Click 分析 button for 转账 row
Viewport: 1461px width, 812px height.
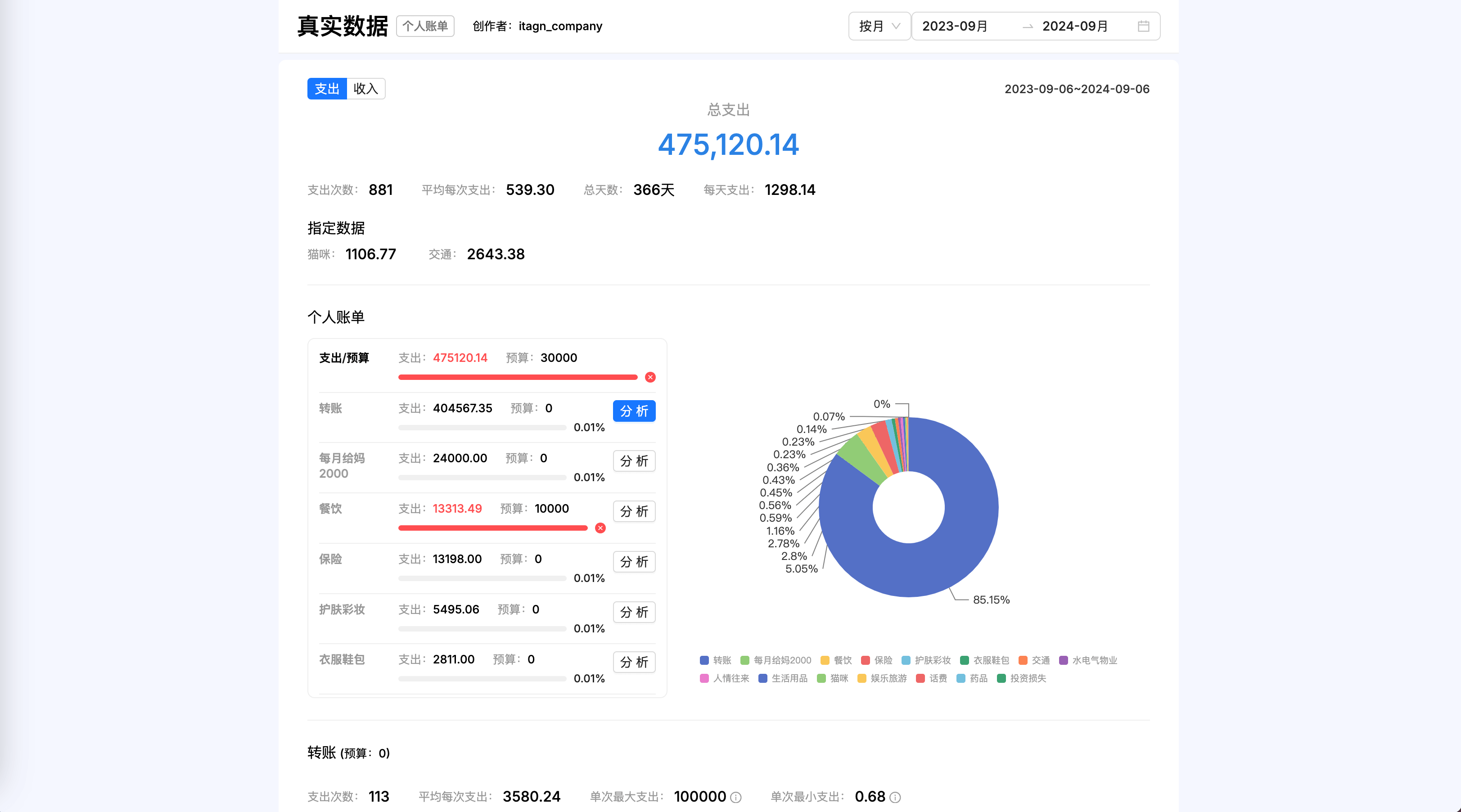click(x=634, y=411)
